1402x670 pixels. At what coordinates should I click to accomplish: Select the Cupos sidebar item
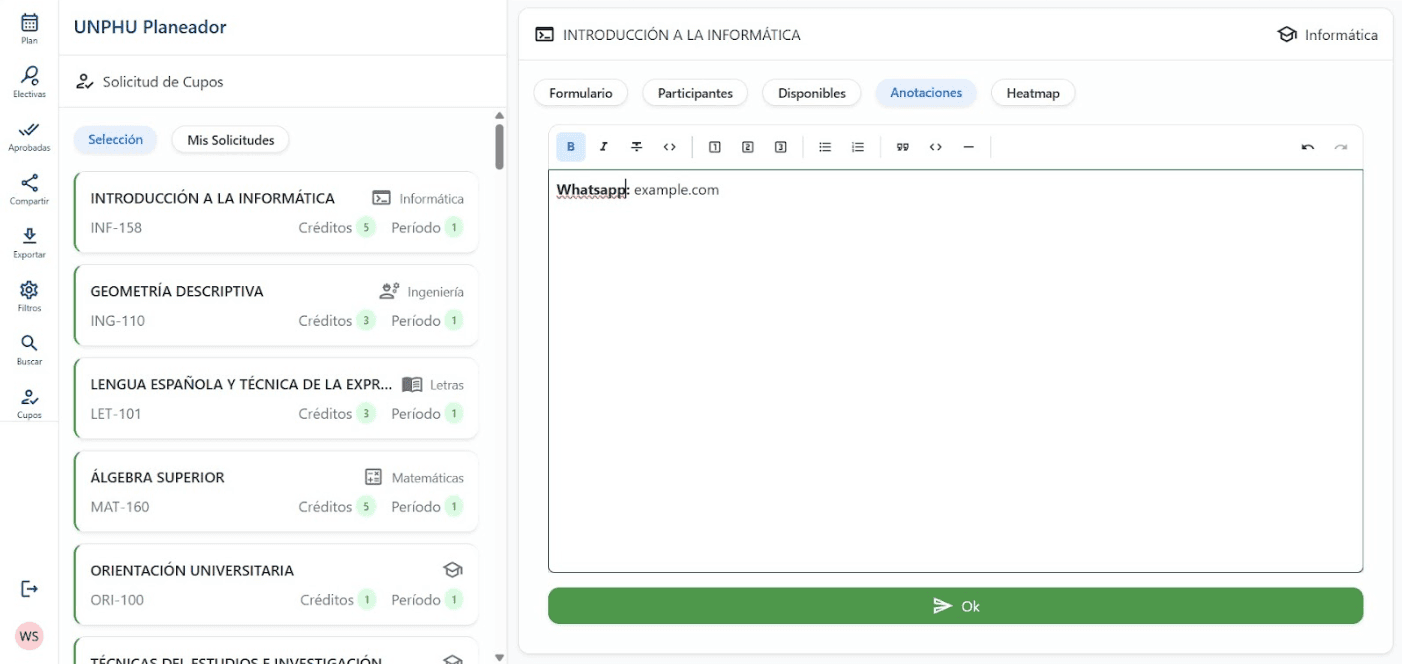[x=29, y=403]
